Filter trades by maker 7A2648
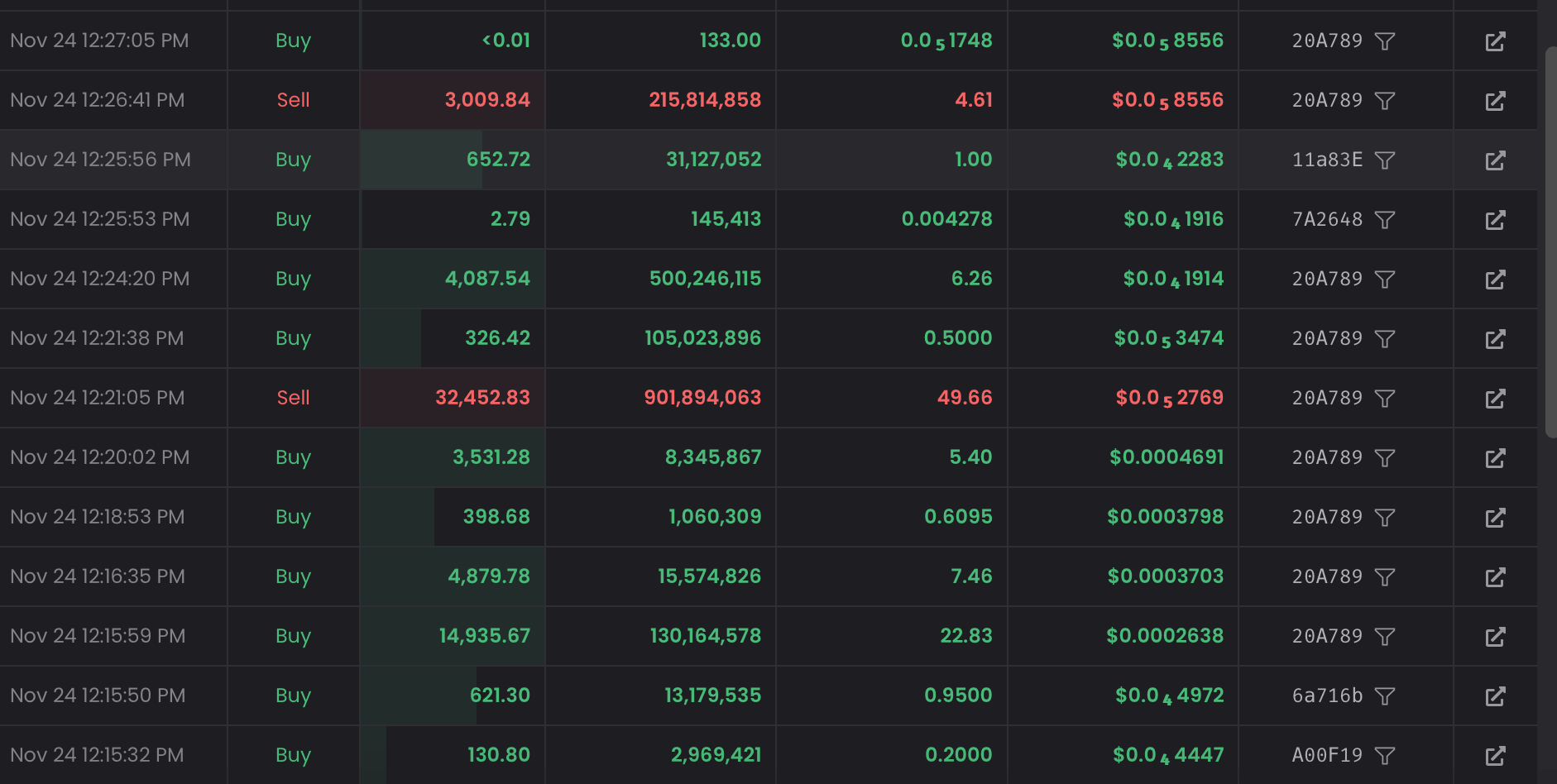Image resolution: width=1557 pixels, height=784 pixels. 1385,220
